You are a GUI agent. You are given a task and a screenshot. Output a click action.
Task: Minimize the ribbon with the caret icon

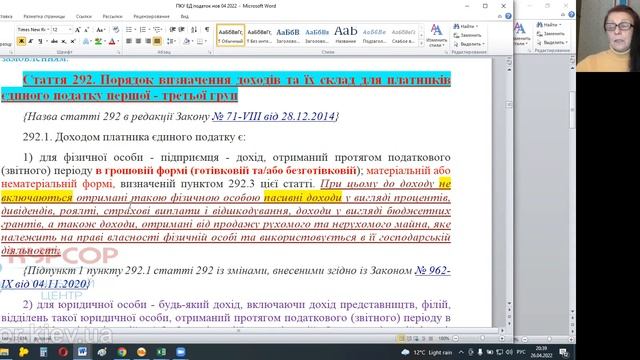[500, 16]
